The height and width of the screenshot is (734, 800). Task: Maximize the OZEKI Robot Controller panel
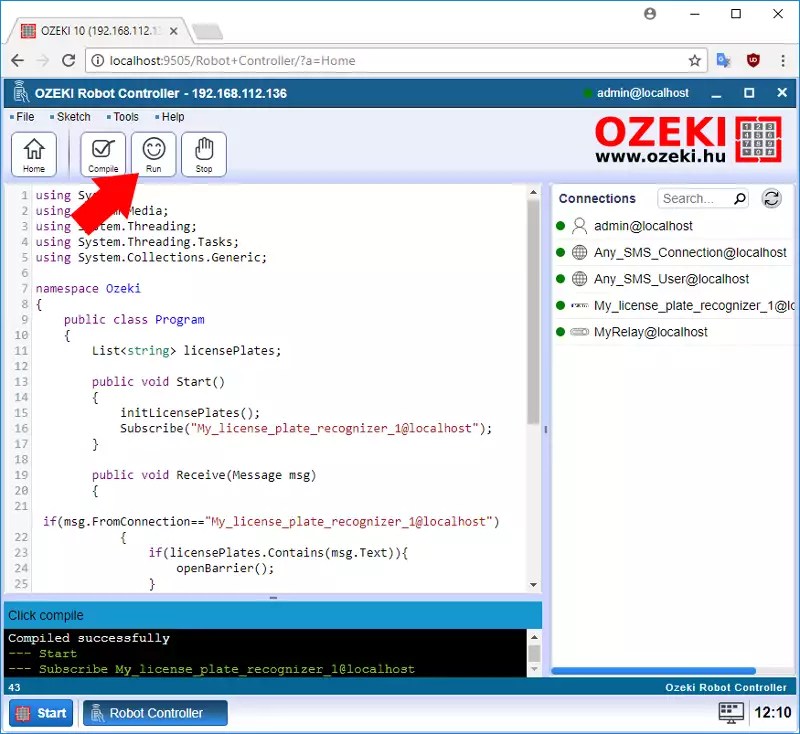(749, 93)
